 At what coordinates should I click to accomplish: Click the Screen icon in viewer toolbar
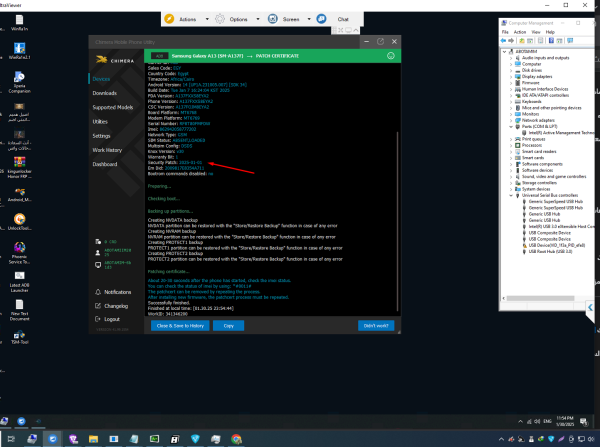(272, 19)
